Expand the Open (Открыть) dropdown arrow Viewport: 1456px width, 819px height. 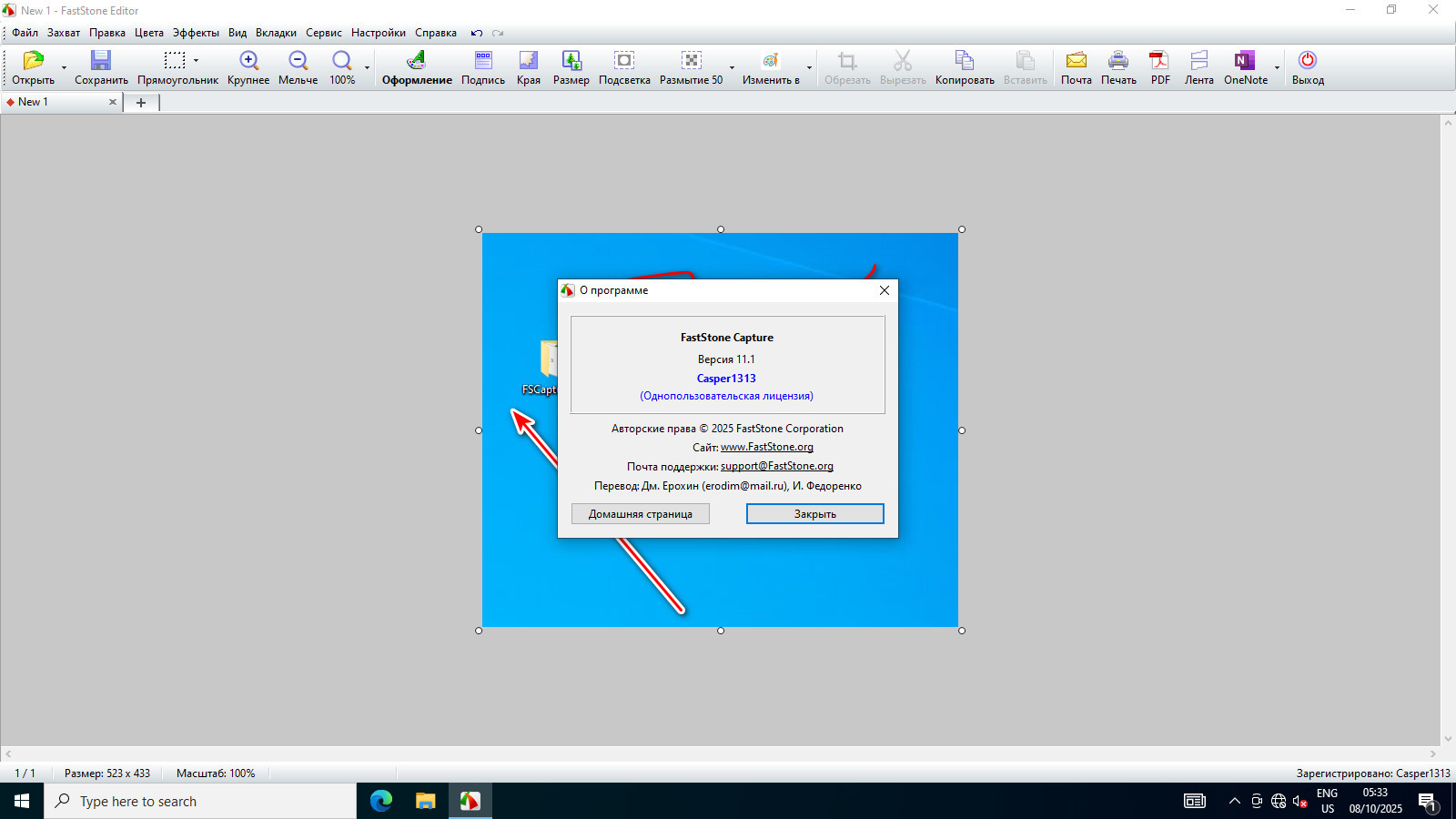(x=64, y=68)
